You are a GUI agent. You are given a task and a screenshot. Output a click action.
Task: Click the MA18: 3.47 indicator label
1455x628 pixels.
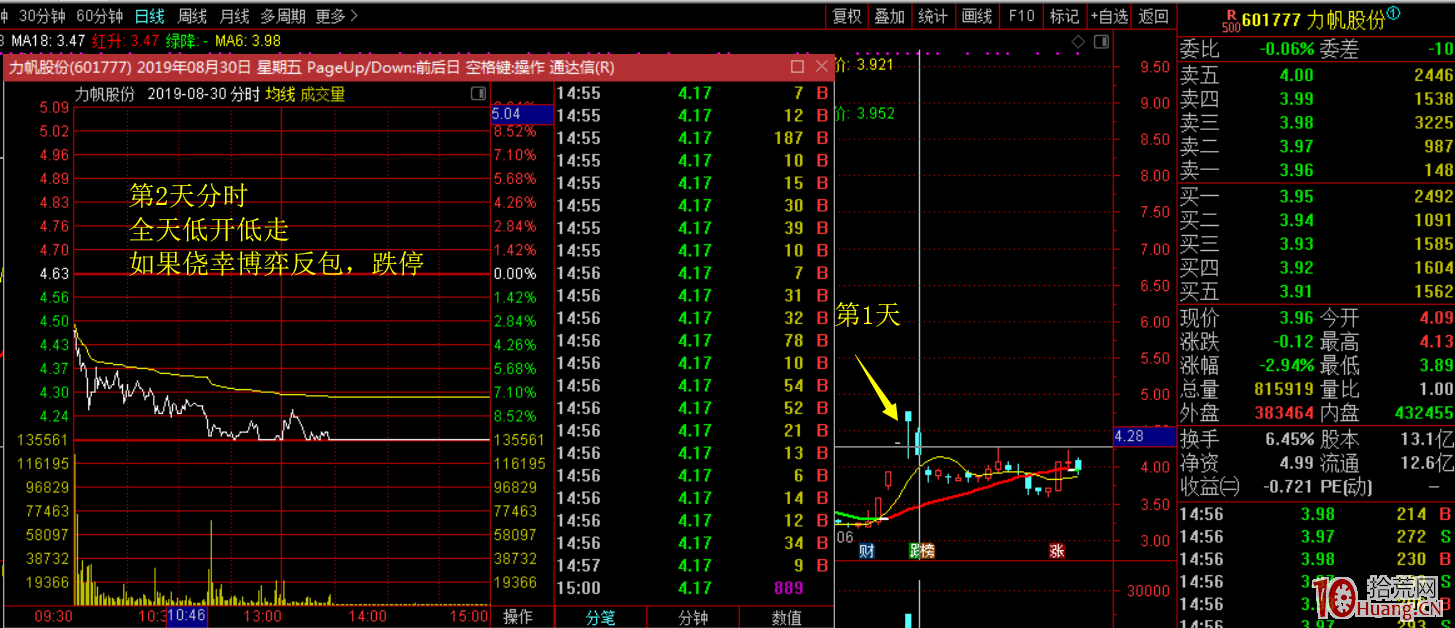(x=48, y=41)
